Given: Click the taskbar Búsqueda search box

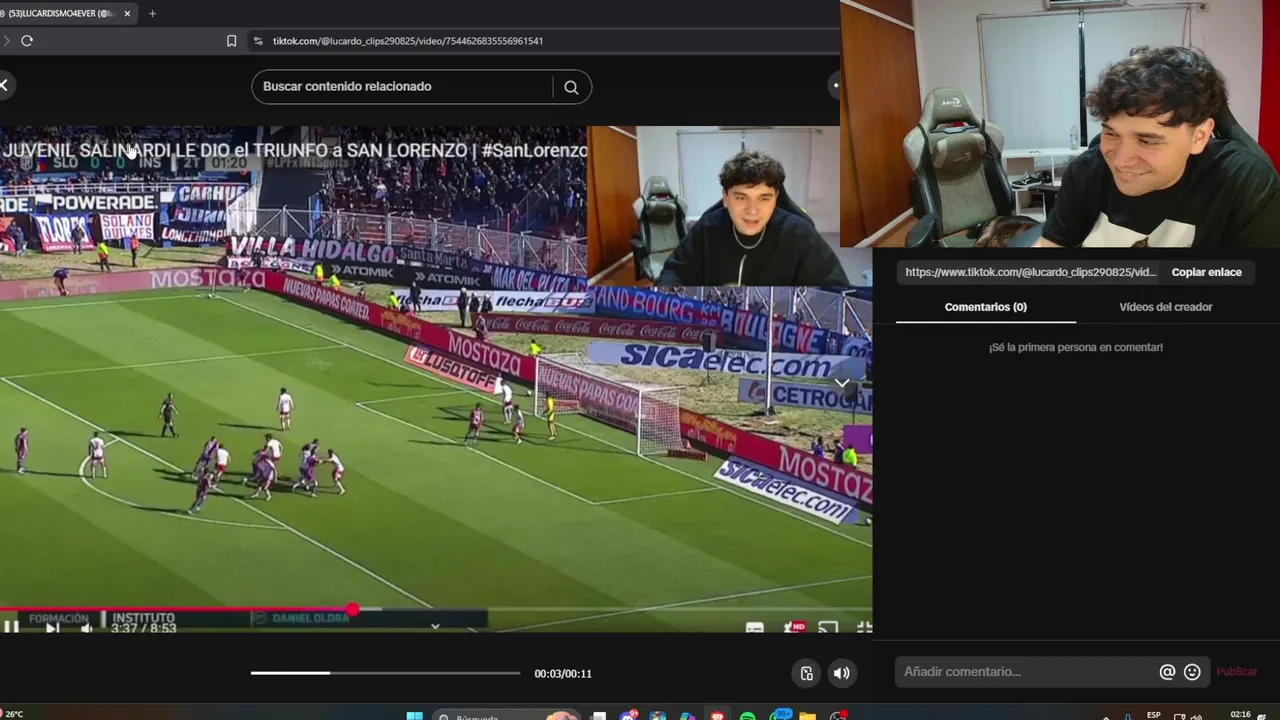Looking at the screenshot, I should (508, 716).
